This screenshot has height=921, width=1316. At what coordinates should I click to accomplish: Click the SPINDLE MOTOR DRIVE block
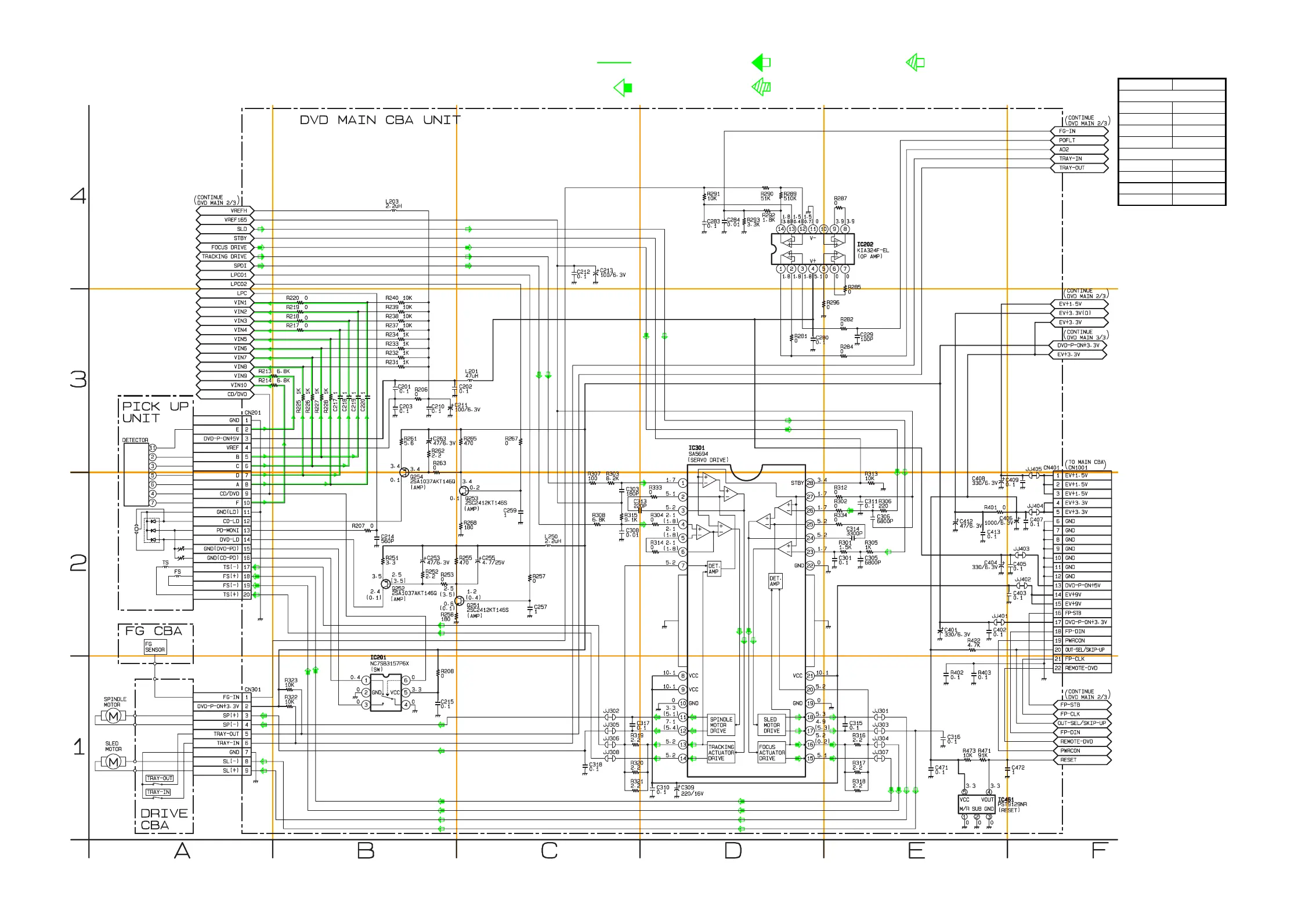click(721, 725)
